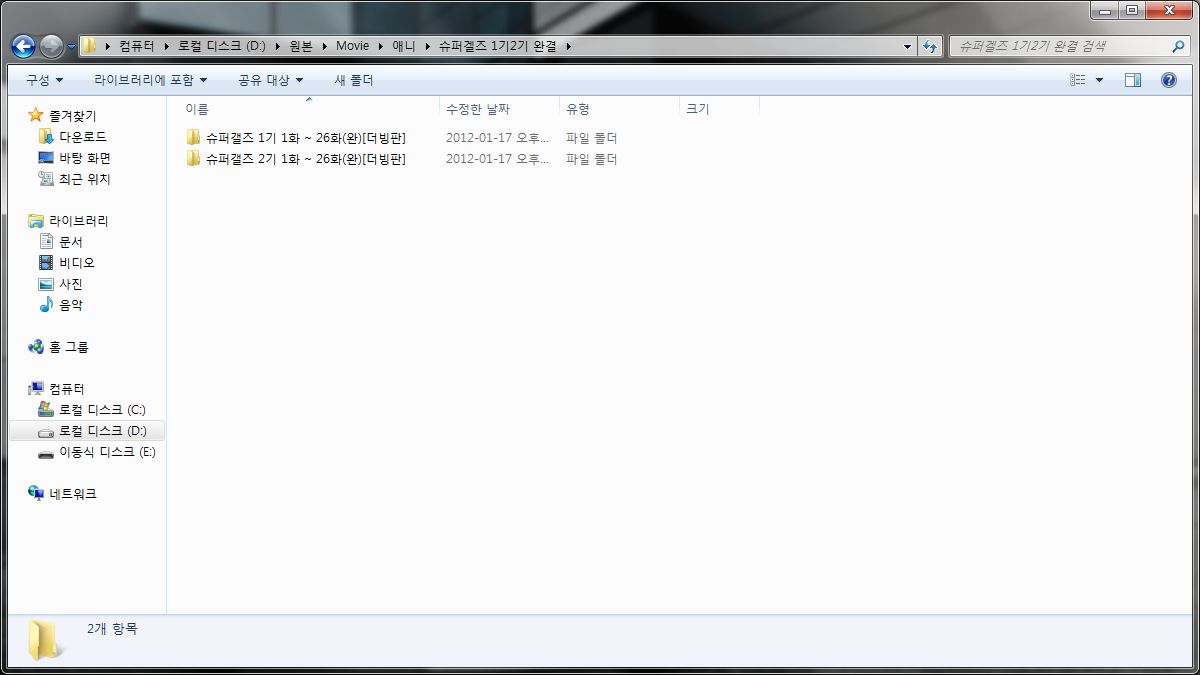Image resolution: width=1200 pixels, height=675 pixels.
Task: Select 슈퍼걸즈 2기 folder in the list
Action: (x=305, y=159)
